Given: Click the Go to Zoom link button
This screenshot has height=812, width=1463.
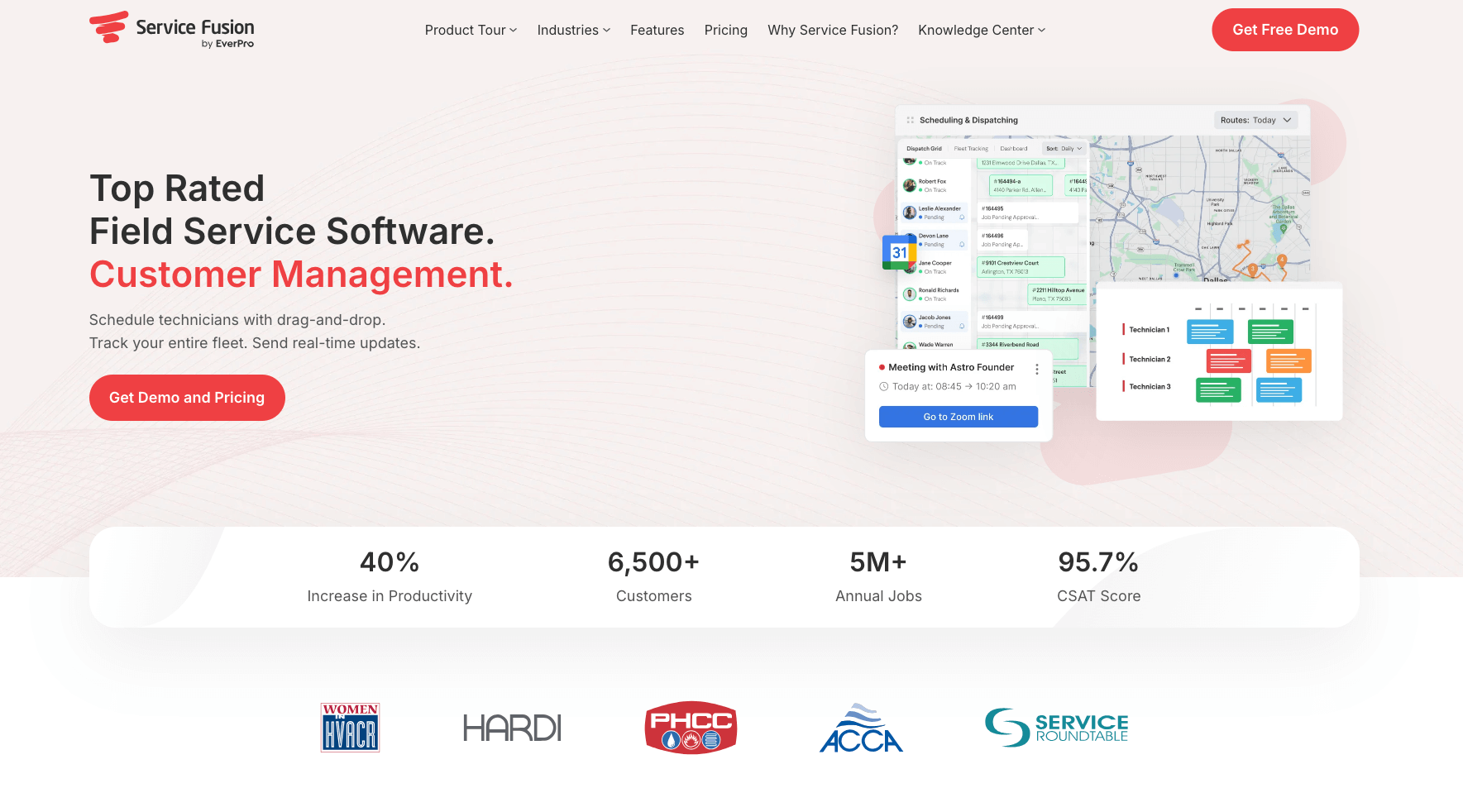Looking at the screenshot, I should tap(958, 416).
